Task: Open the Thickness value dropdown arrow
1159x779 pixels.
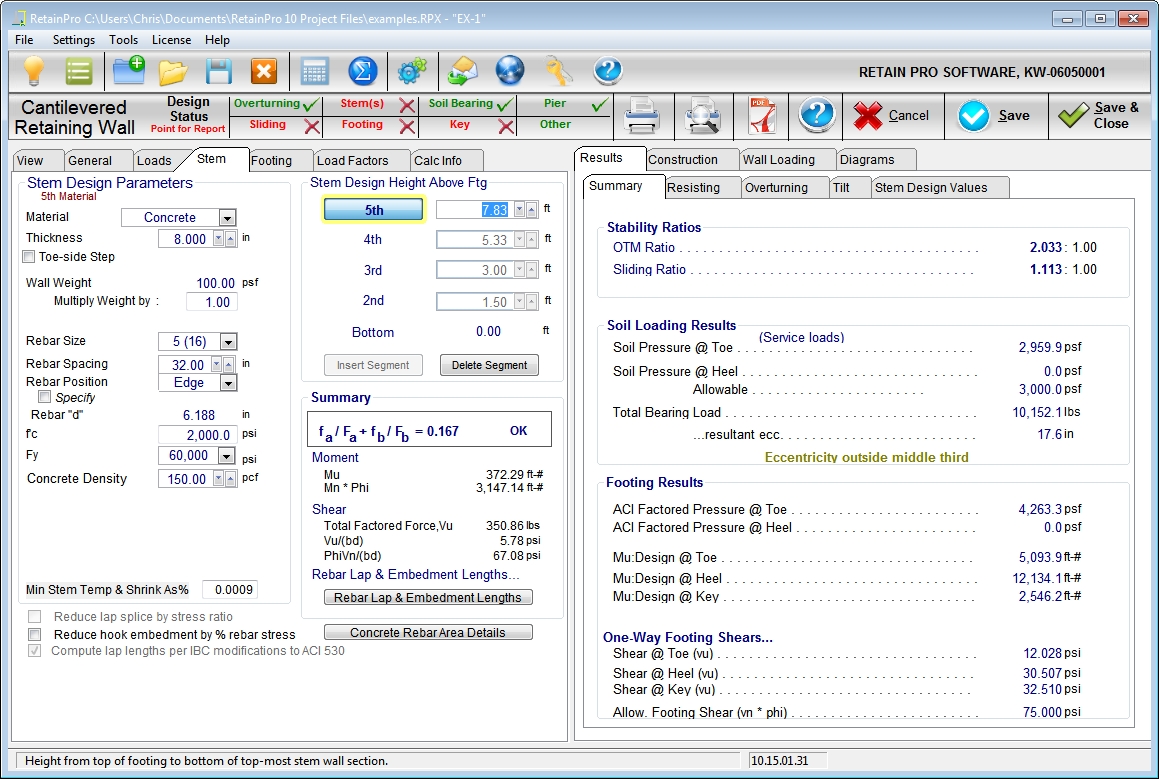Action: click(x=218, y=239)
